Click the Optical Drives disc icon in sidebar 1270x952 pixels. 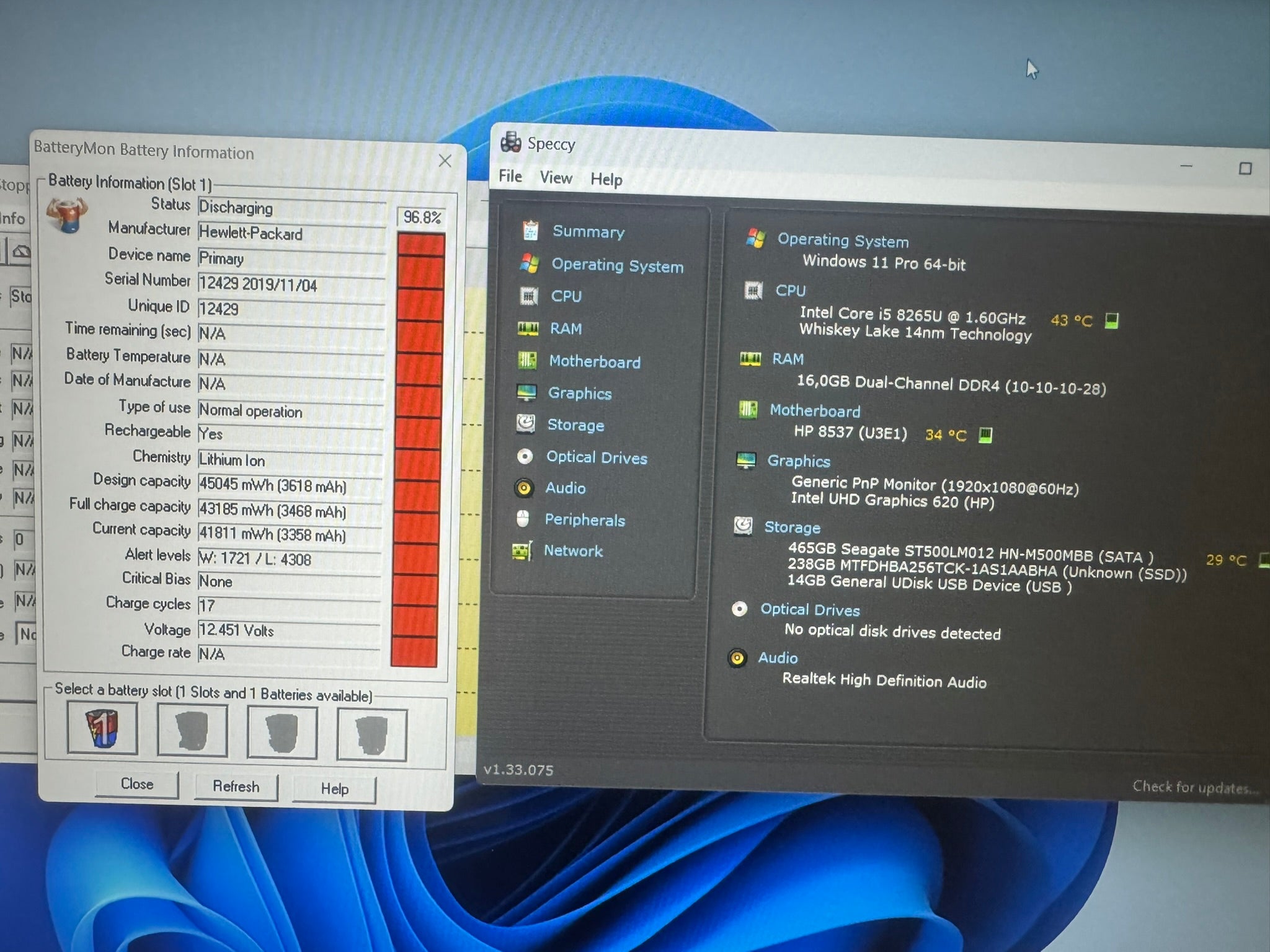pos(525,457)
